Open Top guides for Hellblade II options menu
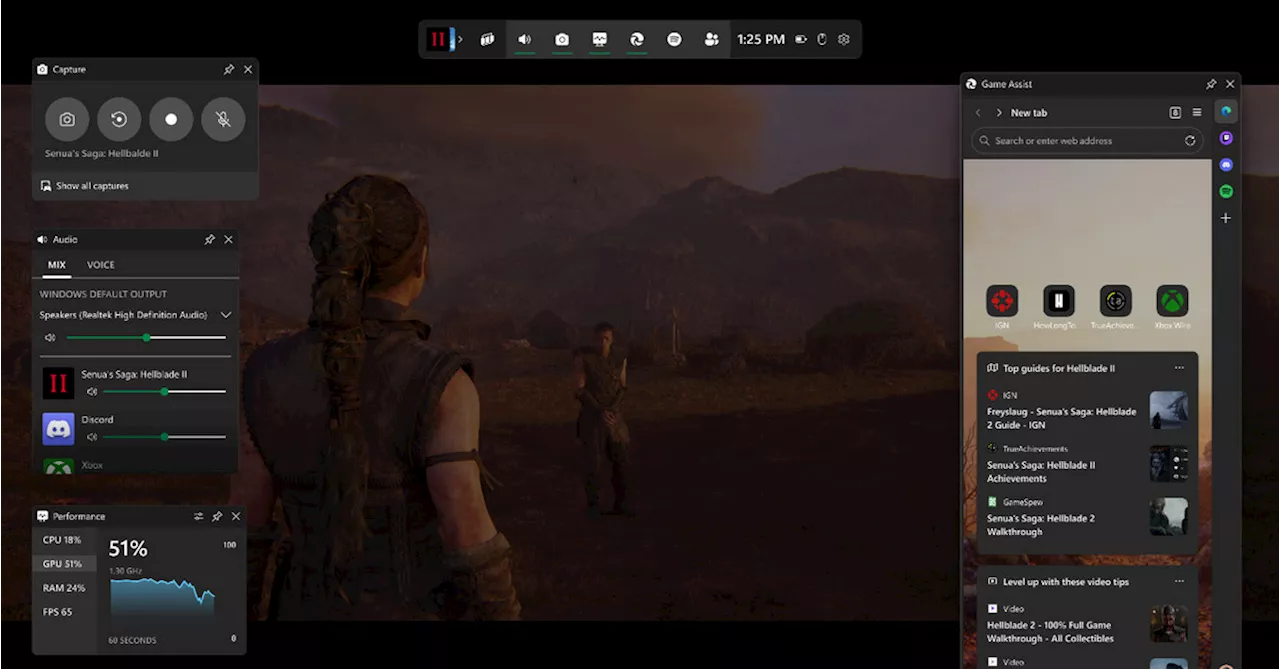Viewport: 1280px width, 669px height. (1180, 368)
